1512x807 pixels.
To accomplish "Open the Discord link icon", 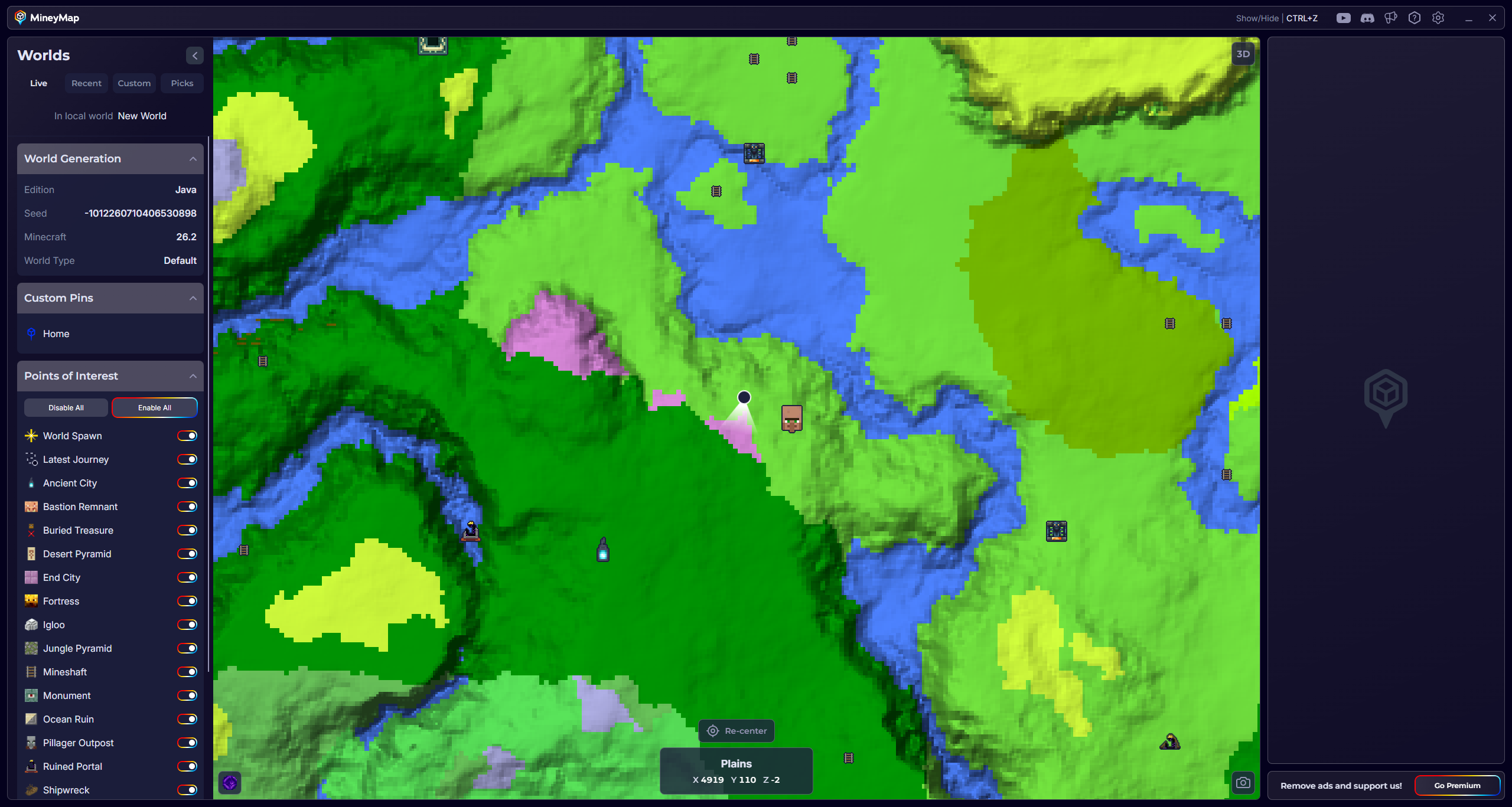I will pos(1367,18).
